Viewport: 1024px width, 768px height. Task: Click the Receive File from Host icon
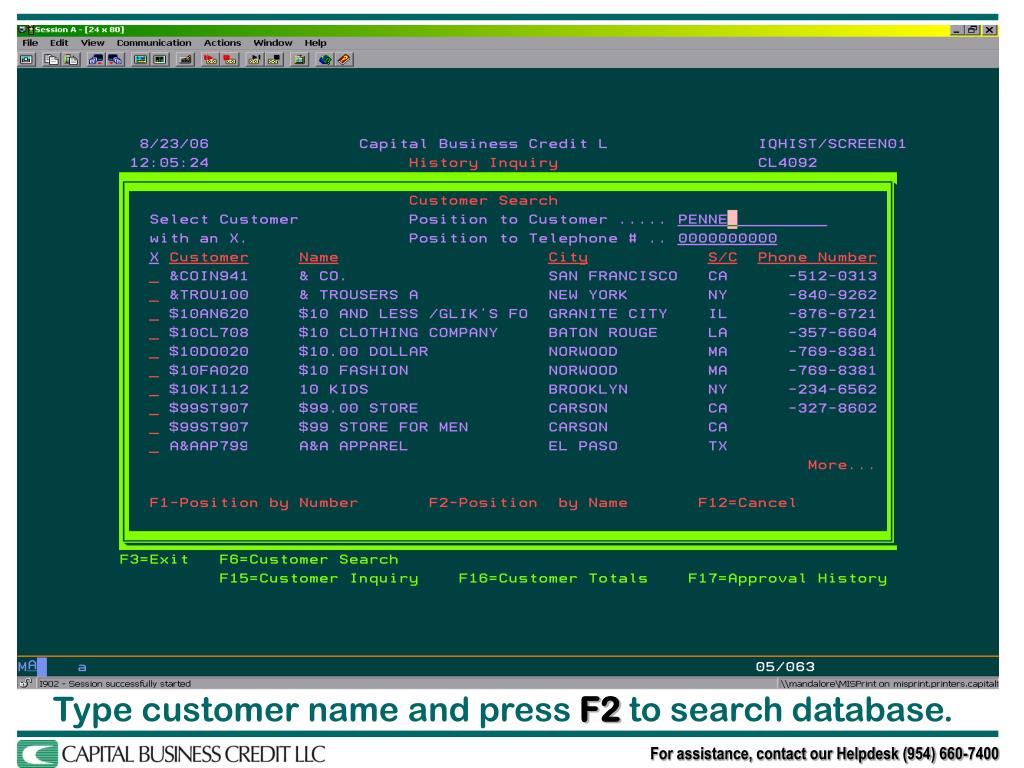(116, 59)
